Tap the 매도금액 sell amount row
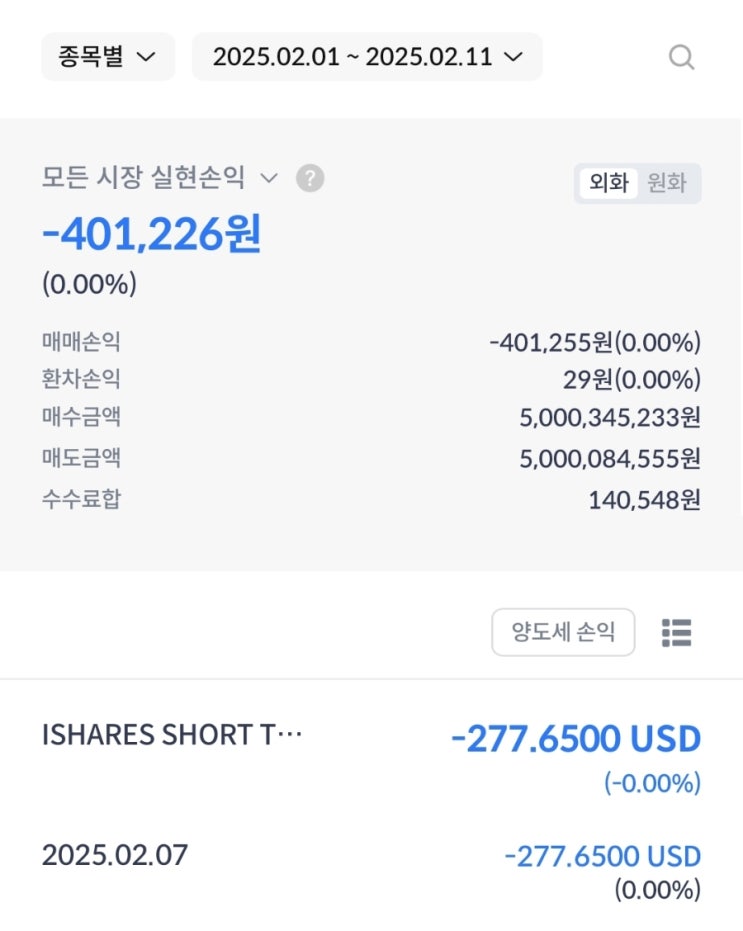 (371, 458)
